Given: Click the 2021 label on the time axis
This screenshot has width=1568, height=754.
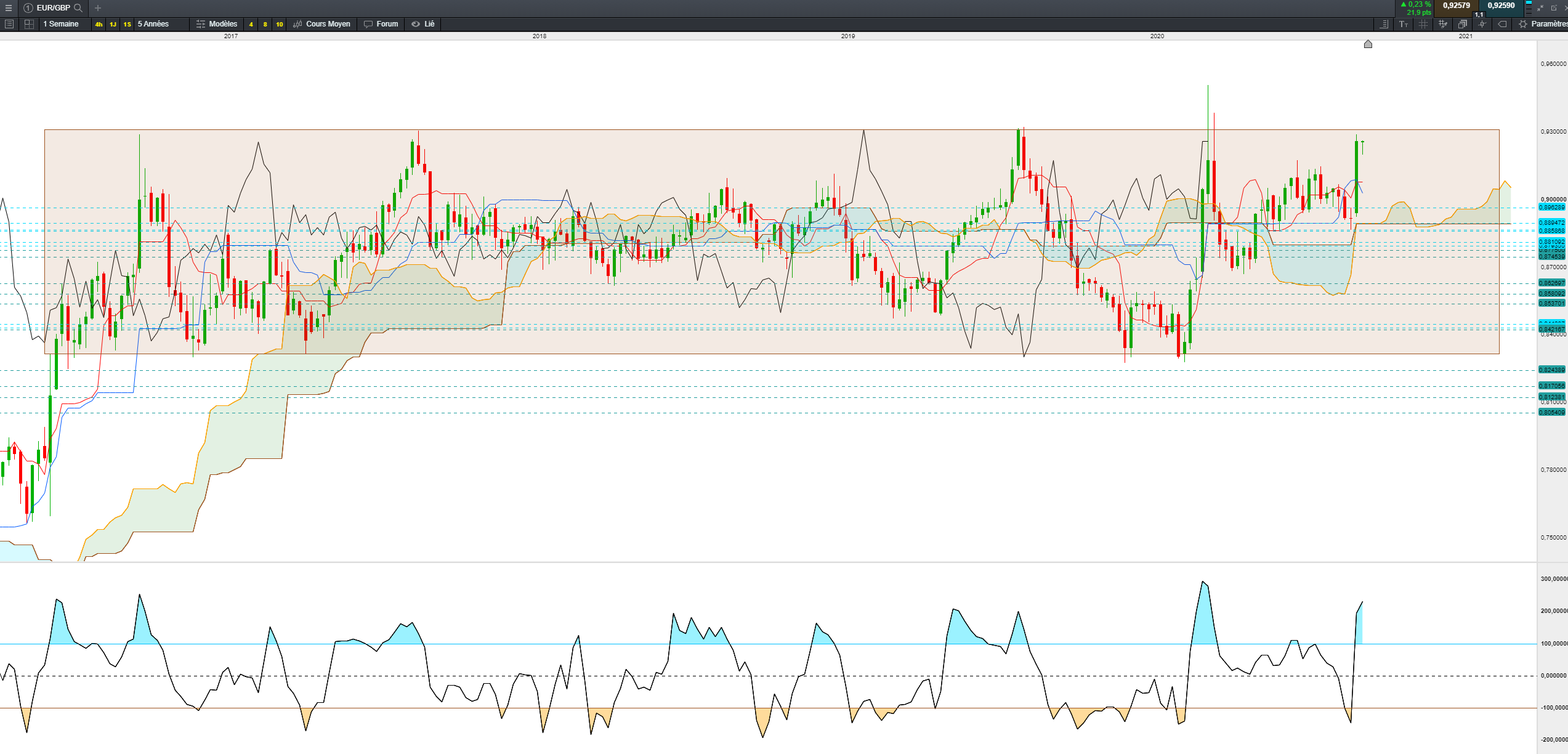Looking at the screenshot, I should 1466,36.
